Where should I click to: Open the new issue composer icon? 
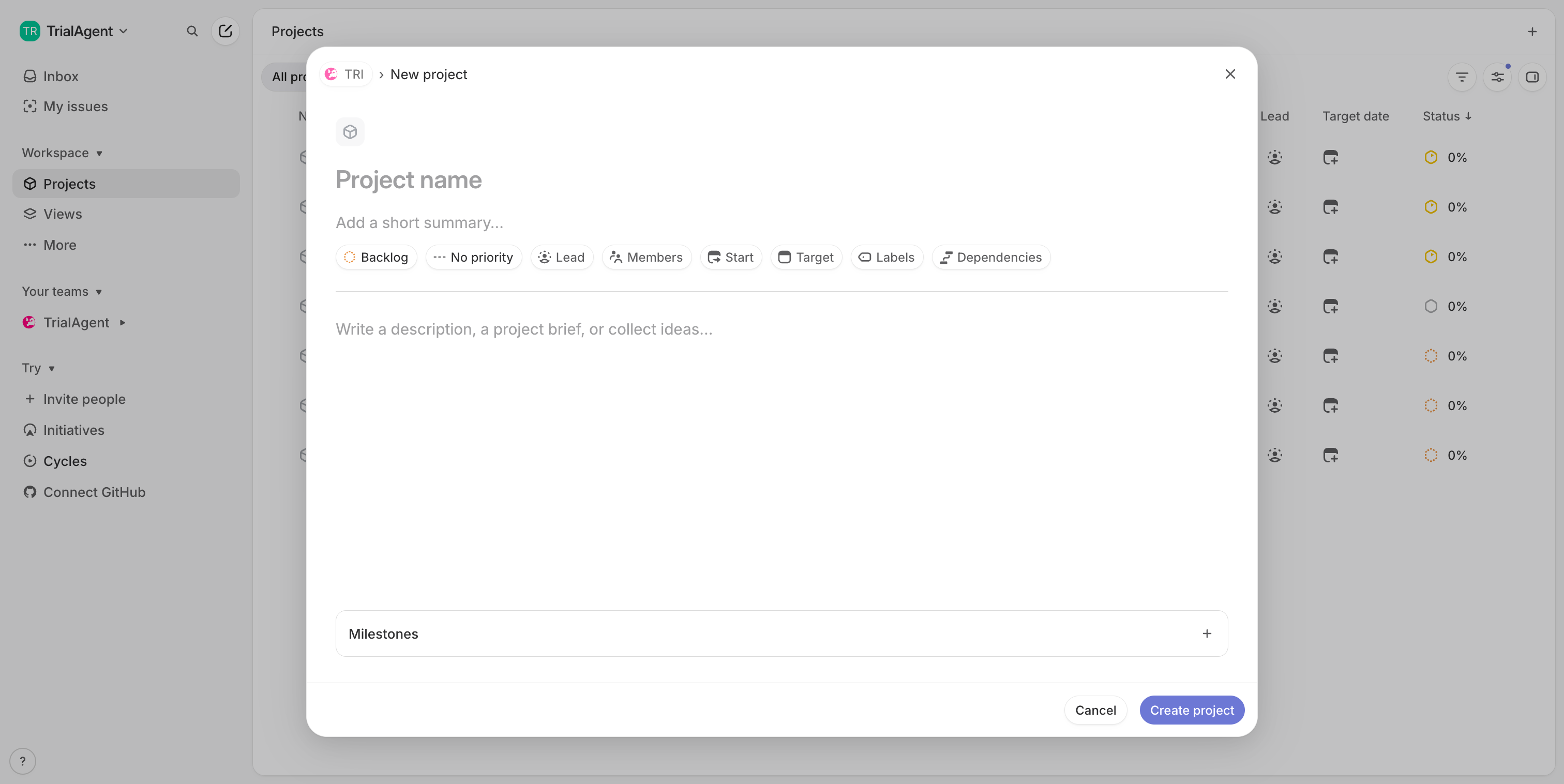224,31
